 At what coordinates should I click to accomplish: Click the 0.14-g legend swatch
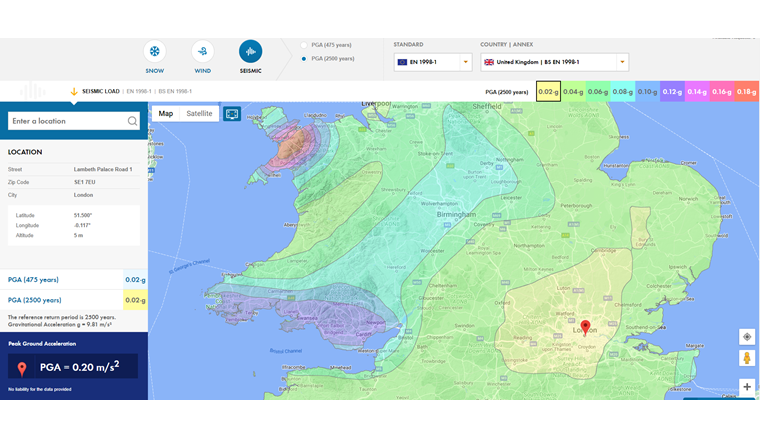697,92
